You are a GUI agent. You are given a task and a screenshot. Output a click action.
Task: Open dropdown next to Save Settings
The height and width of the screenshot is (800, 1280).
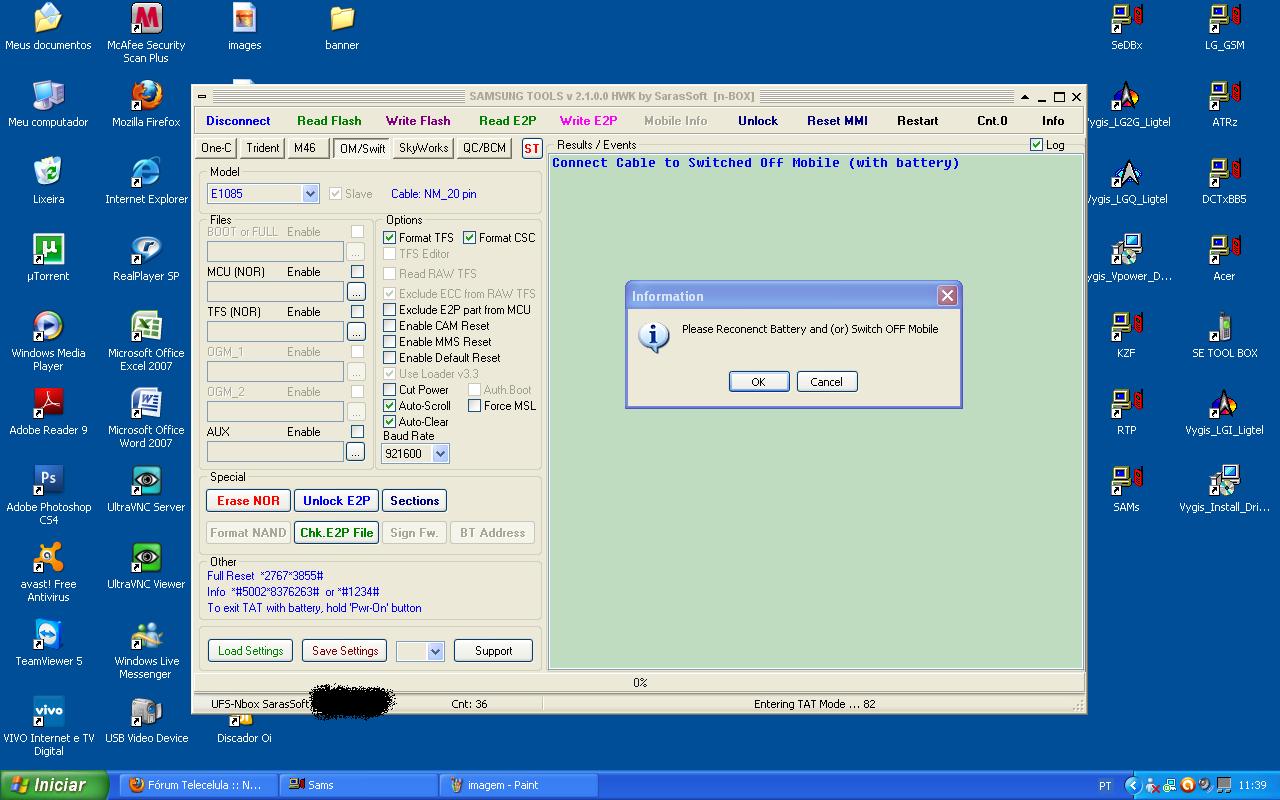point(435,651)
